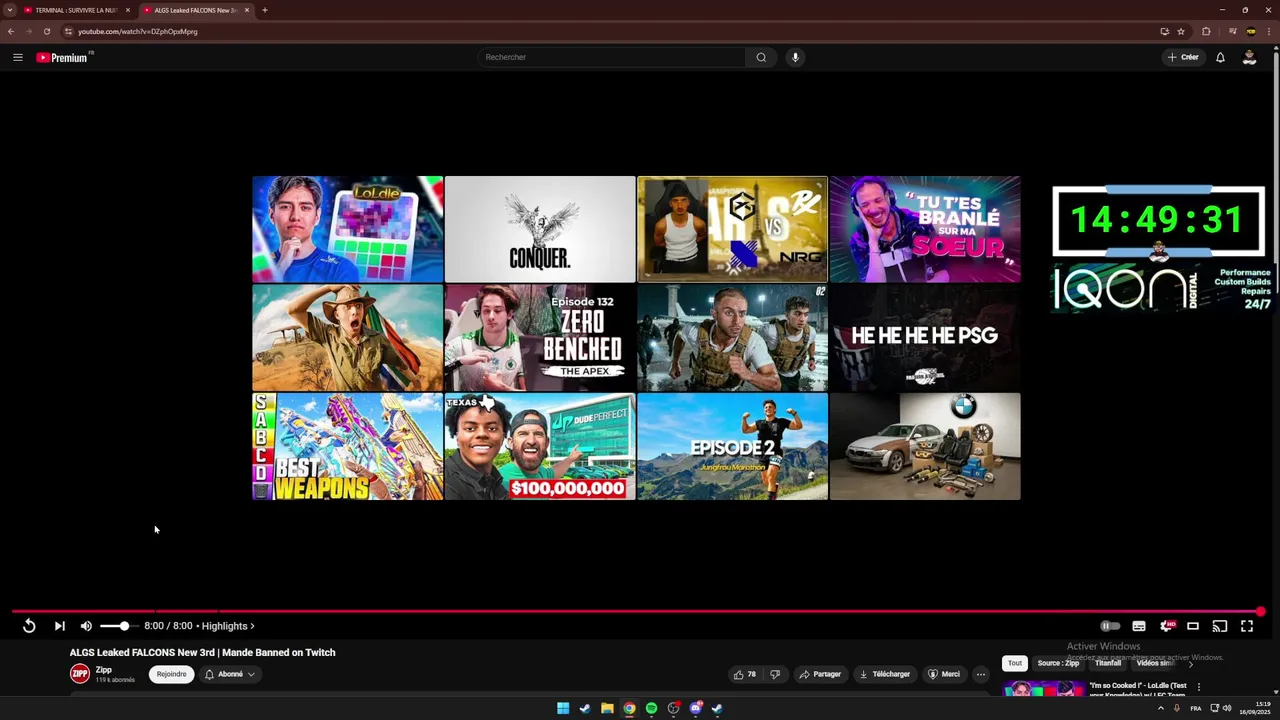The image size is (1280, 720).
Task: Open a new browser tab
Action: tap(265, 10)
